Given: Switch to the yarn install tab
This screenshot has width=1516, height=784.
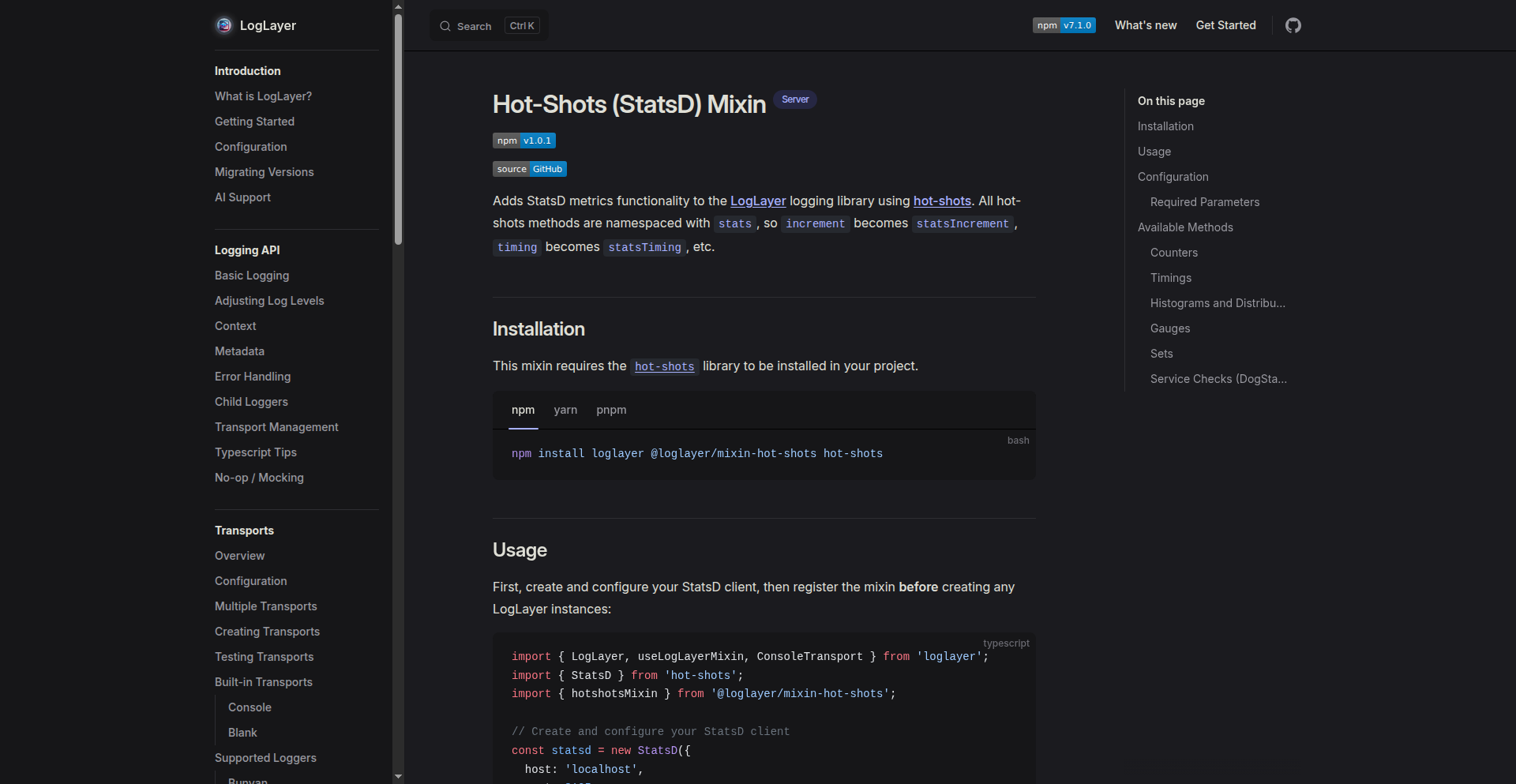Looking at the screenshot, I should 565,410.
